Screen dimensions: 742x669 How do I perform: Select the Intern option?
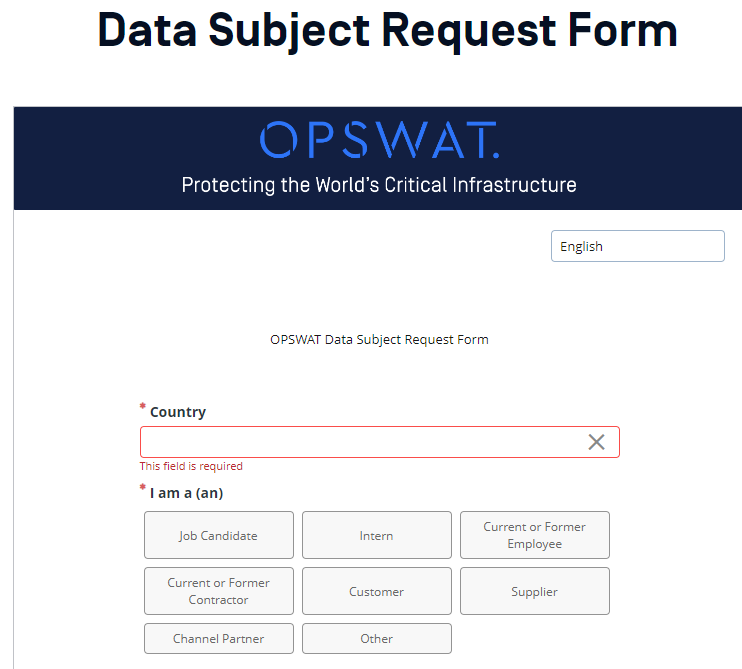pyautogui.click(x=377, y=535)
